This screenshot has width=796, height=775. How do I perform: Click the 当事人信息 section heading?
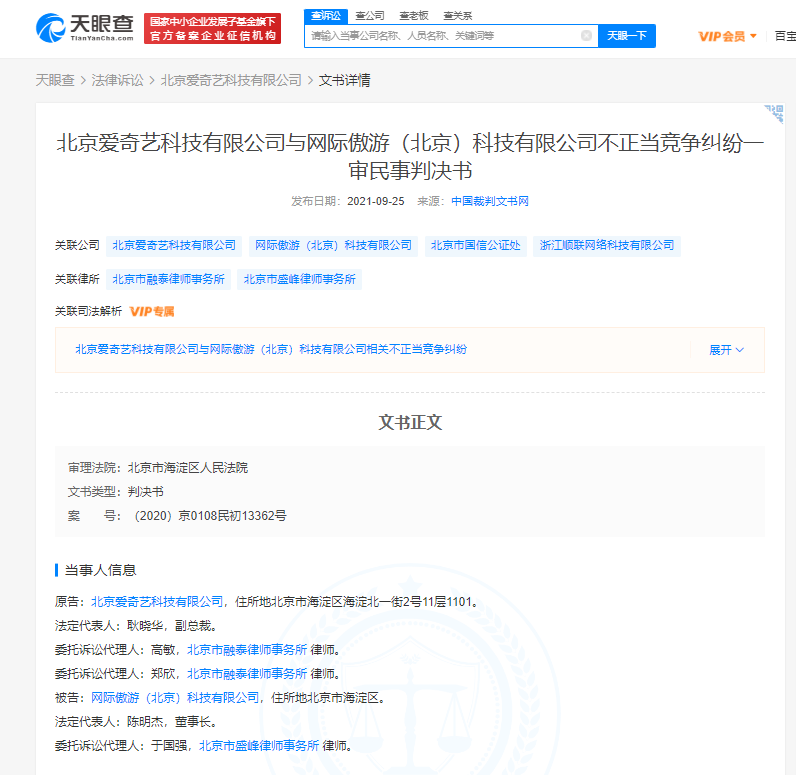click(101, 570)
